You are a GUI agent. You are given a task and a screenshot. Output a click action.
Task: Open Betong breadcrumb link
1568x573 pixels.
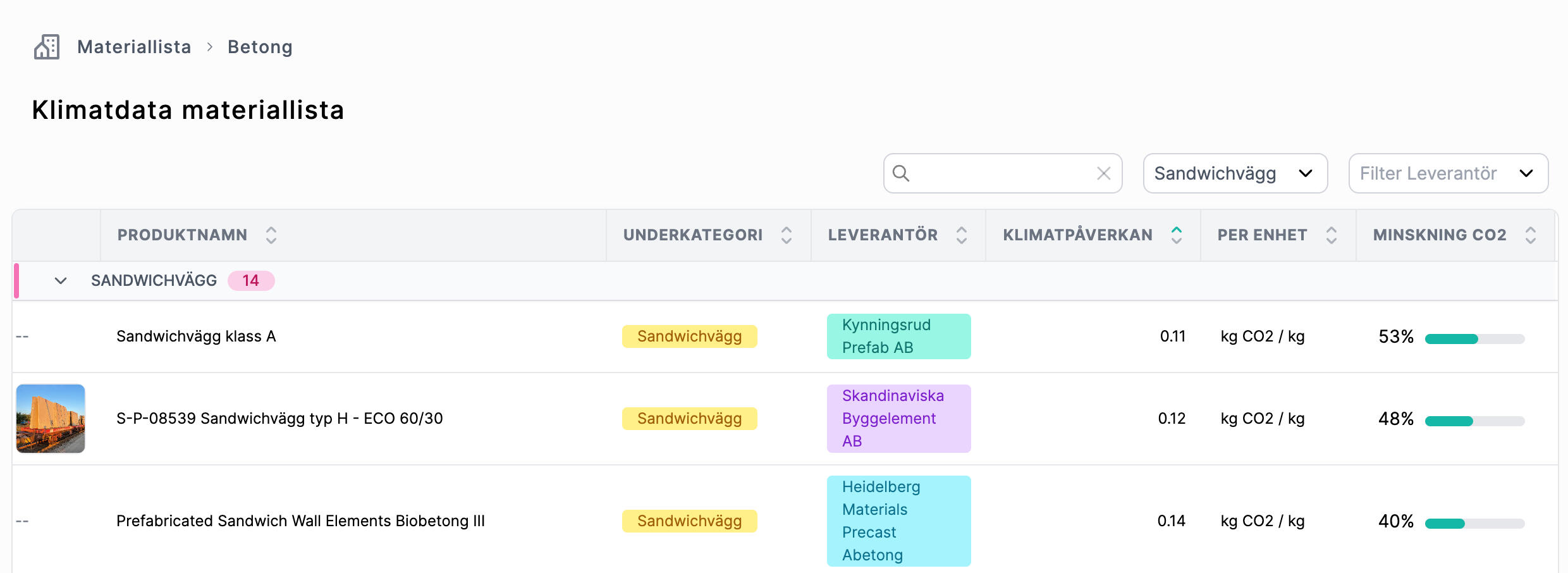pos(260,47)
